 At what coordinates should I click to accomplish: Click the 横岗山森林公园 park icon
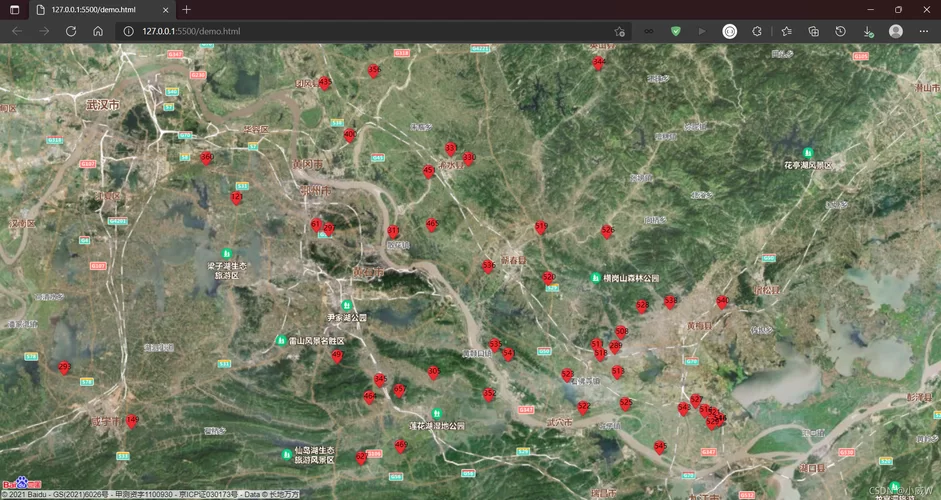[595, 277]
